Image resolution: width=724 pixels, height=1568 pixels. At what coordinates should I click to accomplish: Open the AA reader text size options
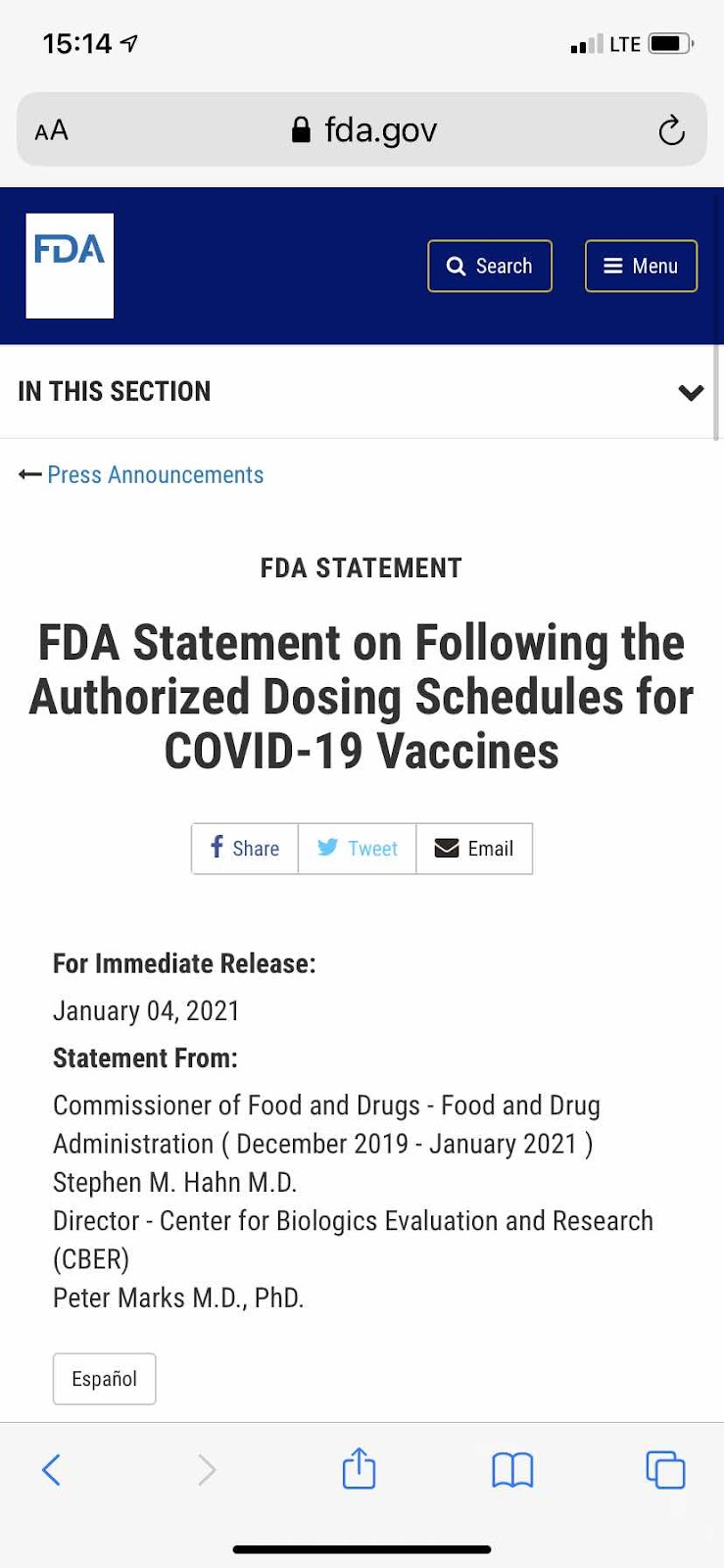pos(51,130)
